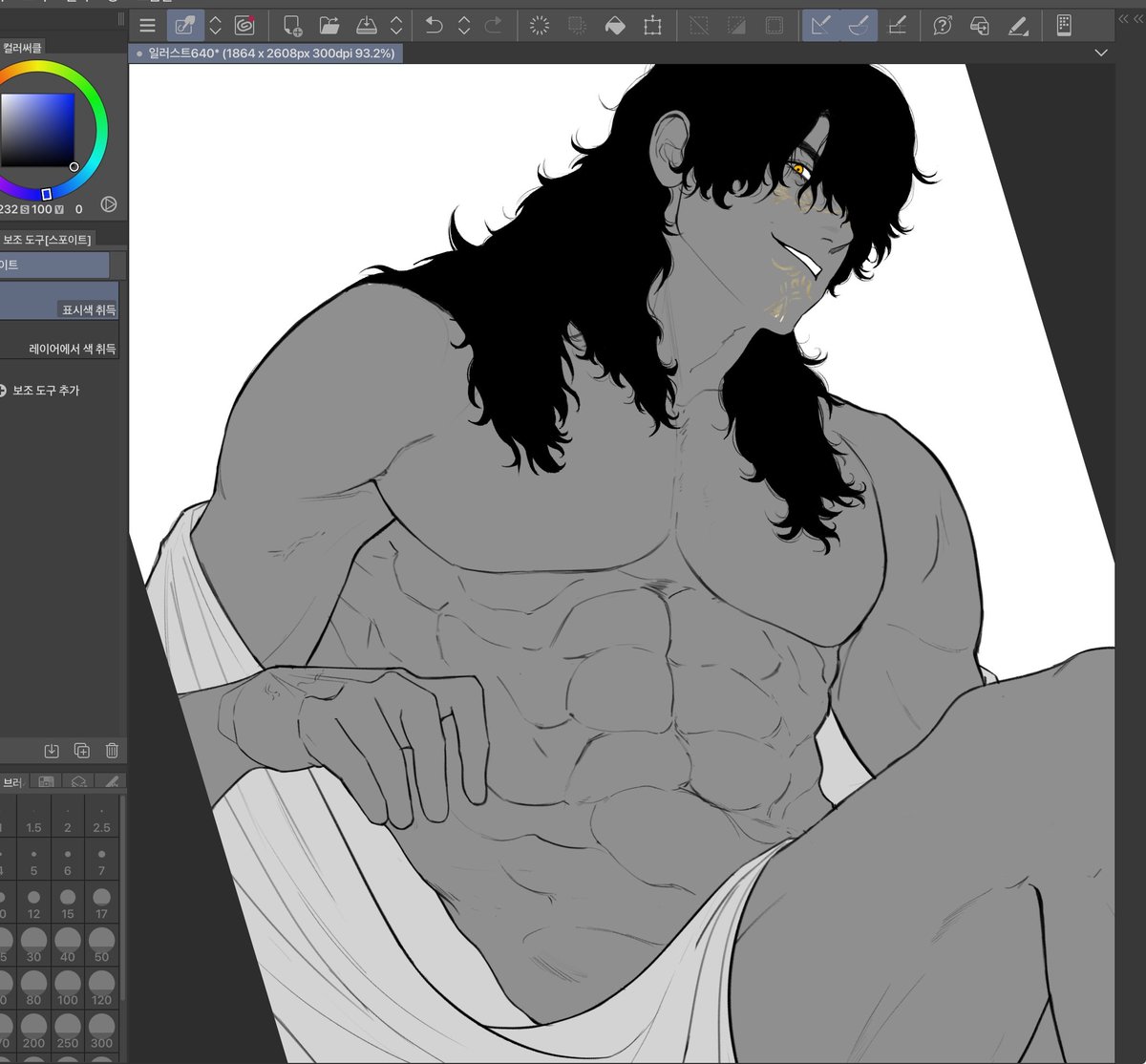The width and height of the screenshot is (1146, 1064).
Task: Click the hue handle on the color ring
Action: [x=46, y=194]
